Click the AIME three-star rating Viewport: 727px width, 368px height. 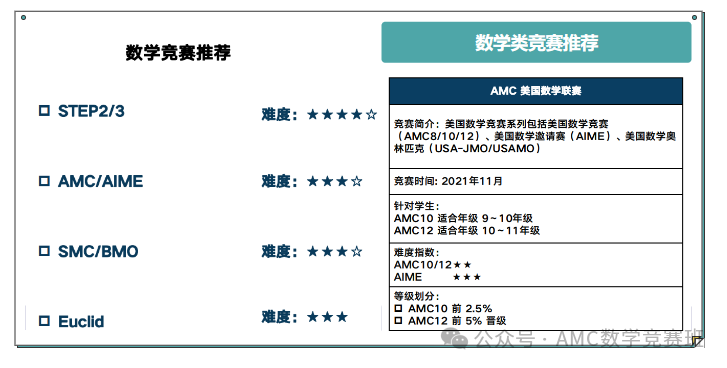[x=467, y=277]
